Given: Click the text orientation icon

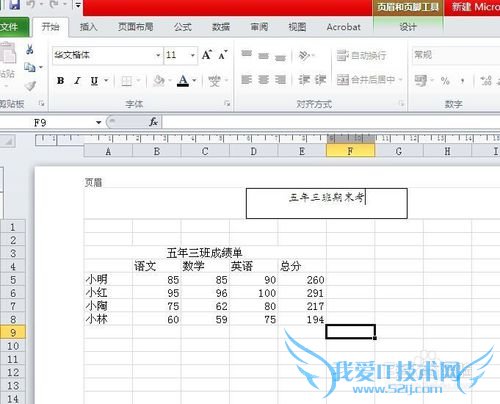Looking at the screenshot, I should (x=304, y=55).
